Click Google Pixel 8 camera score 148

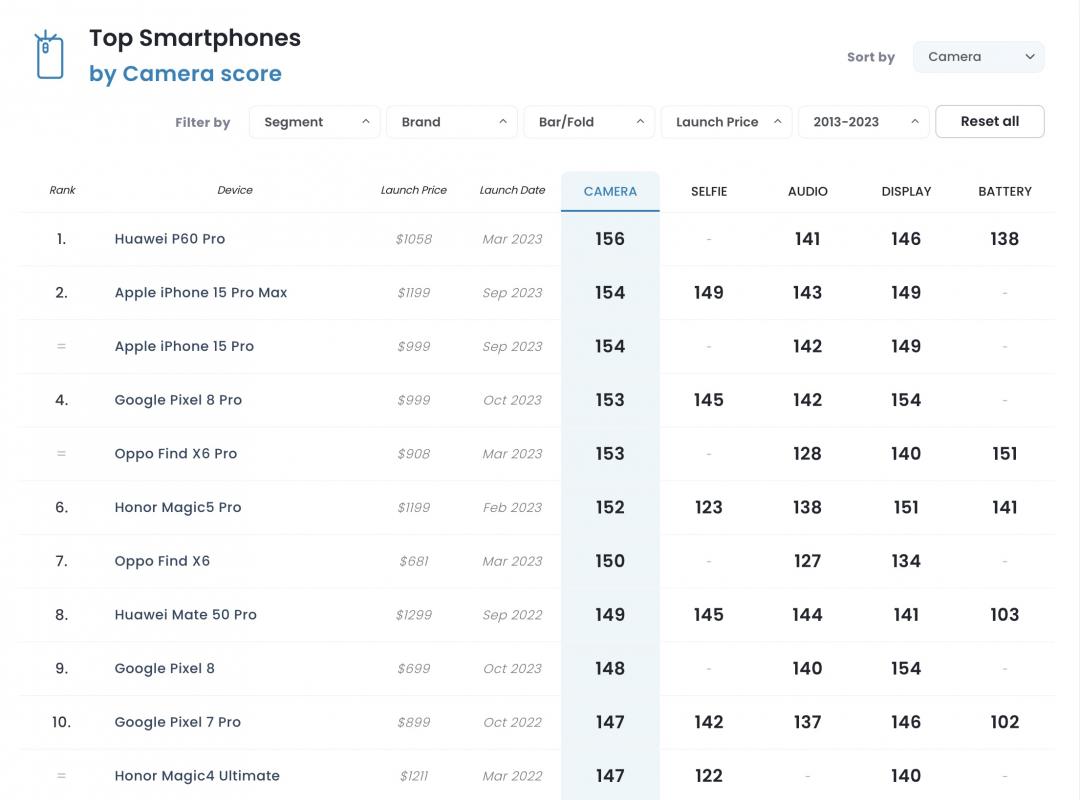click(x=610, y=669)
